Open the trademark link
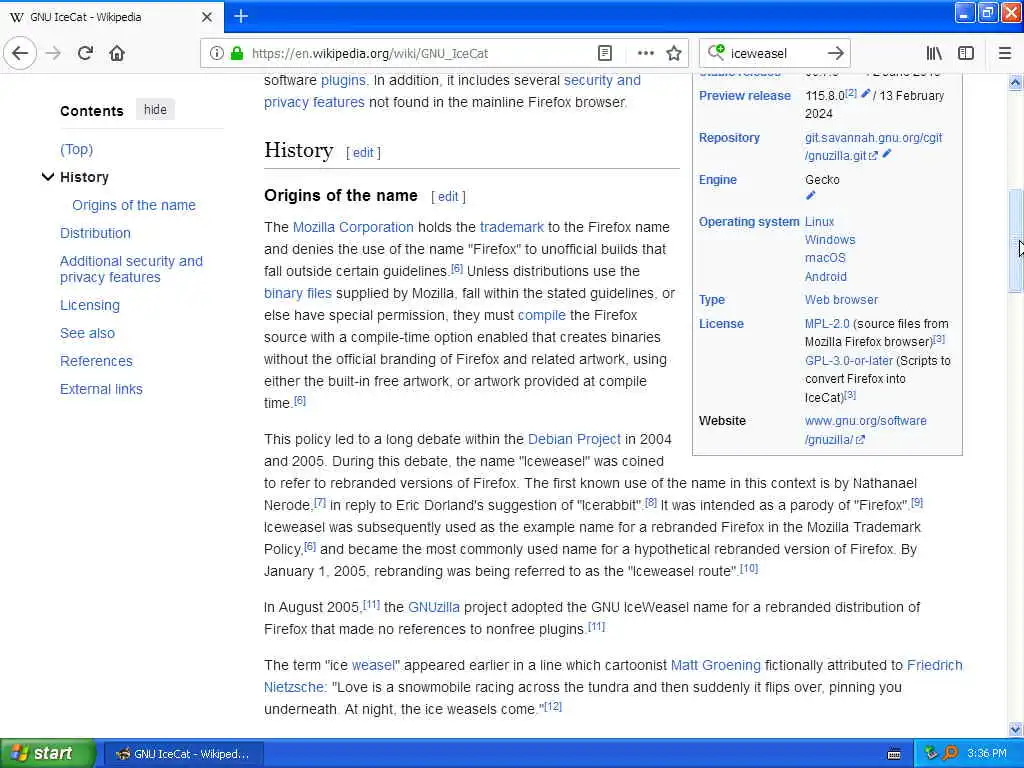The width and height of the screenshot is (1024, 768). click(x=511, y=227)
